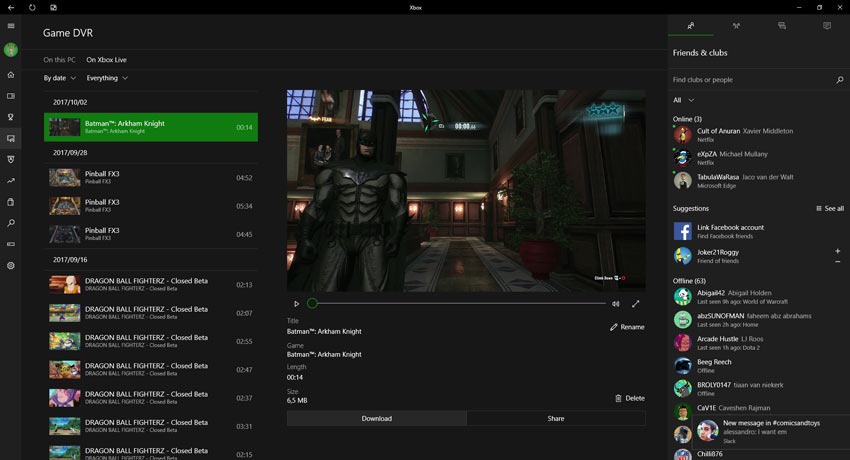
Task: Switch to the Activity alerts panel tab
Action: (827, 25)
